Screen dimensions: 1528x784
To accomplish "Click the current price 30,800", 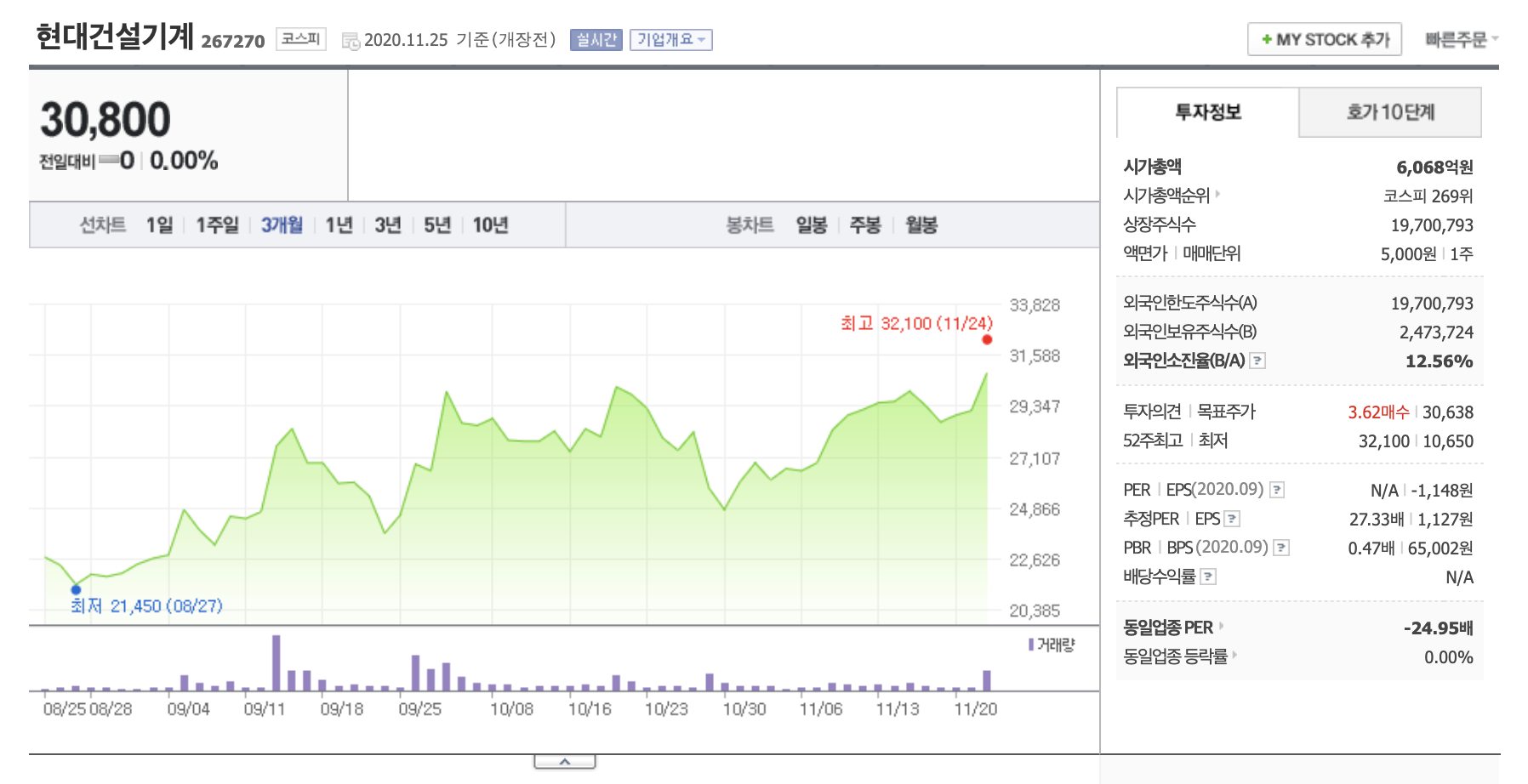I will (105, 119).
